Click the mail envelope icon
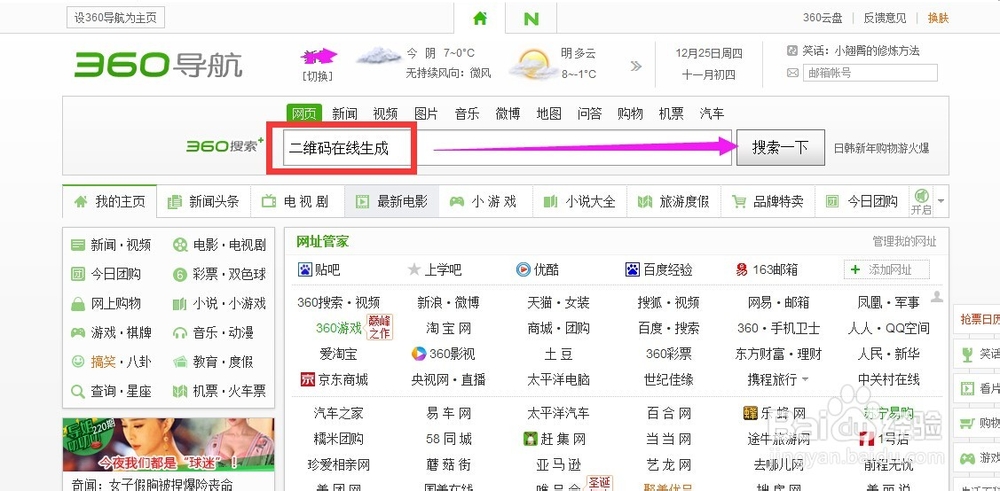1000x491 pixels. [793, 73]
